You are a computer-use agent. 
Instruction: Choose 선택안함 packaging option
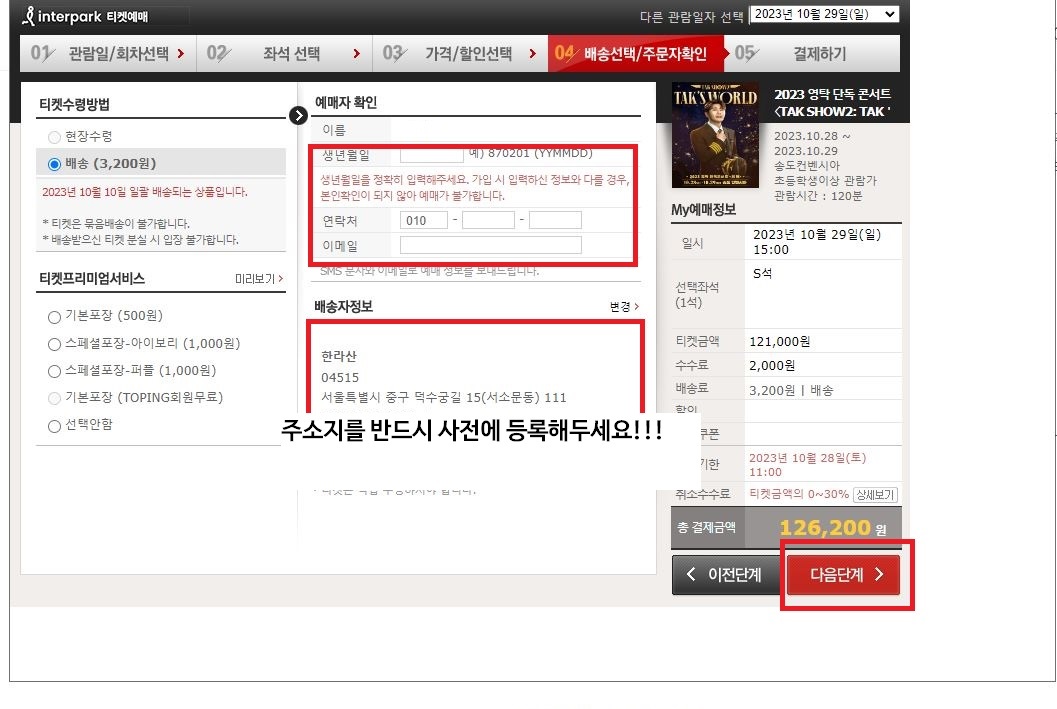pos(55,426)
